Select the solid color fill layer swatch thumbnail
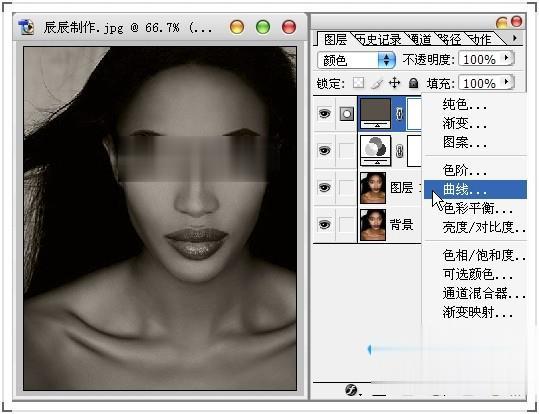This screenshot has width=539, height=414. click(375, 113)
